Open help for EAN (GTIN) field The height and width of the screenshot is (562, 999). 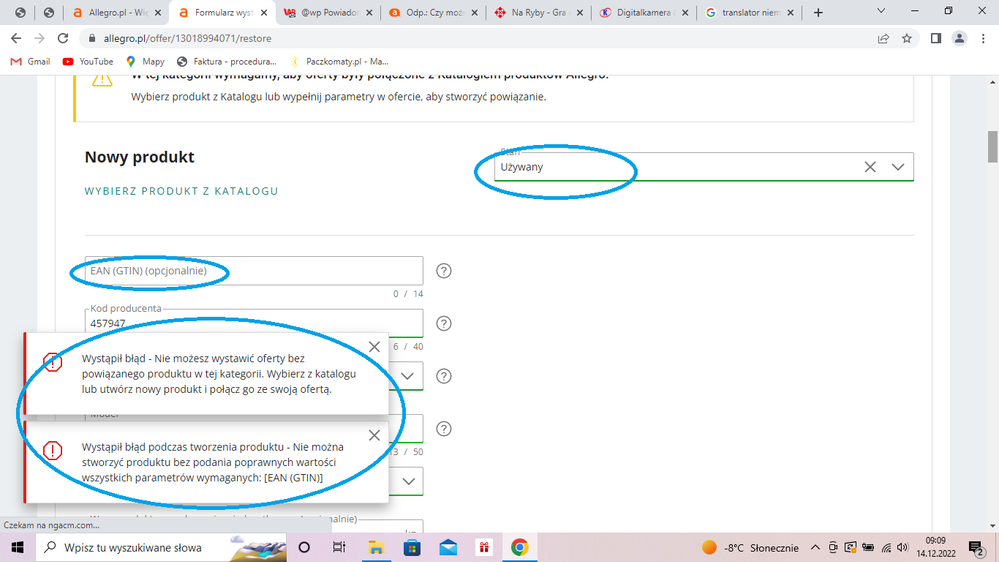click(x=443, y=271)
